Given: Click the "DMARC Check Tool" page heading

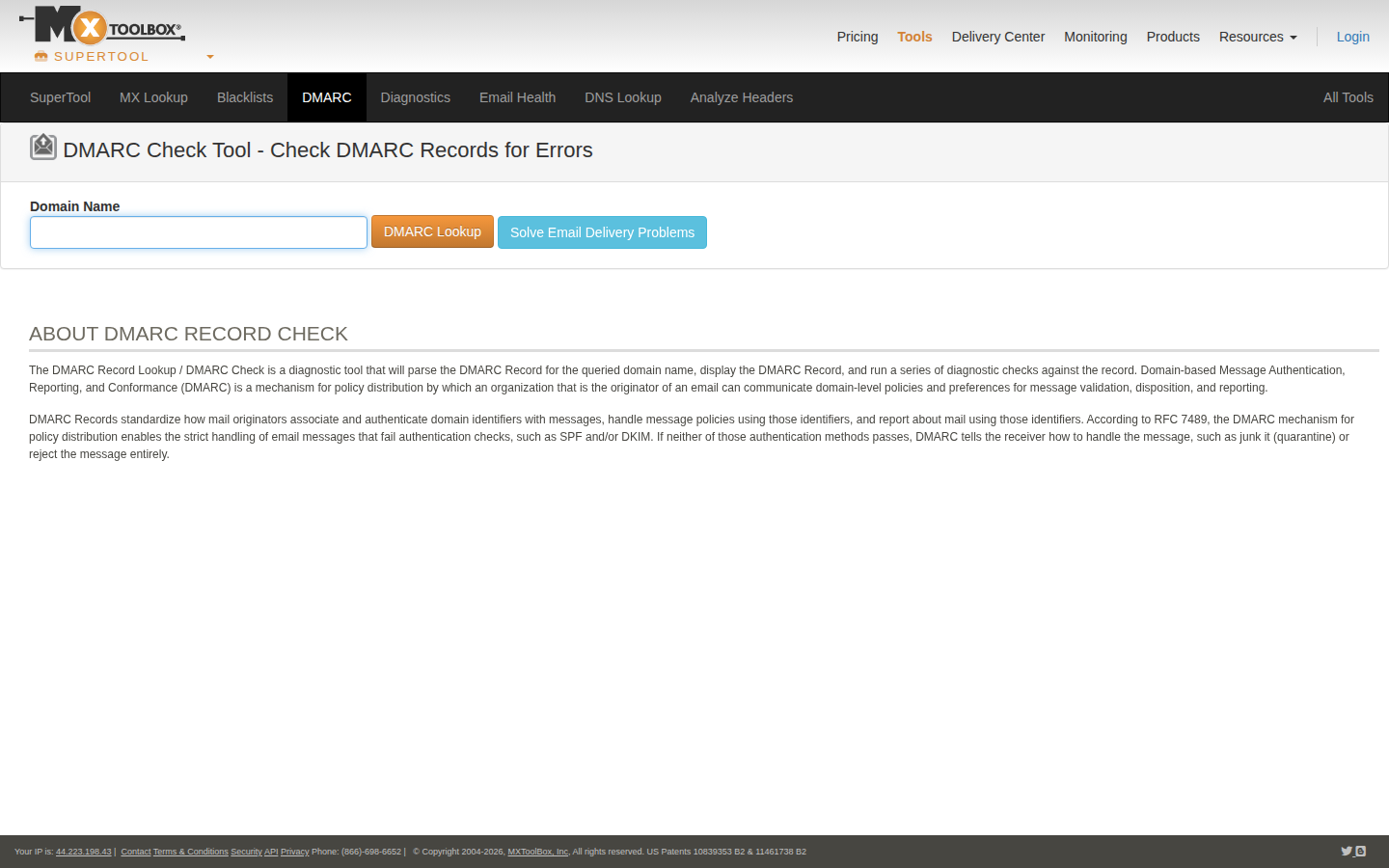Looking at the screenshot, I should [x=328, y=150].
